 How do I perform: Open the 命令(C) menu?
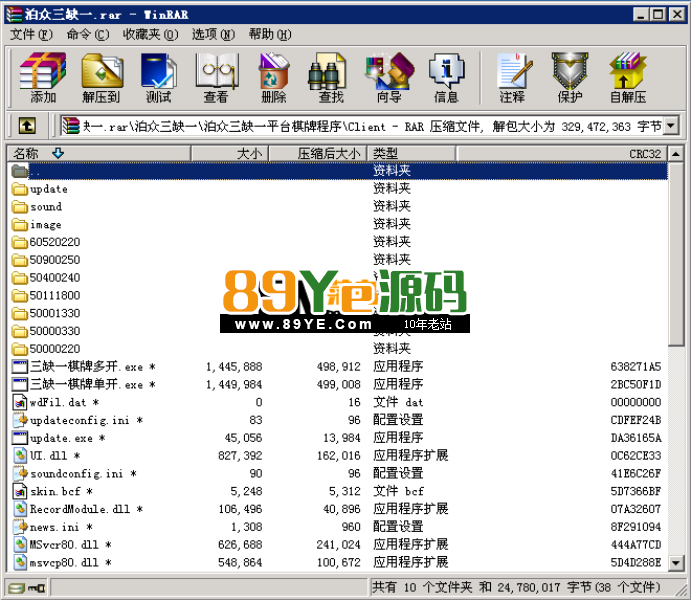click(x=88, y=34)
